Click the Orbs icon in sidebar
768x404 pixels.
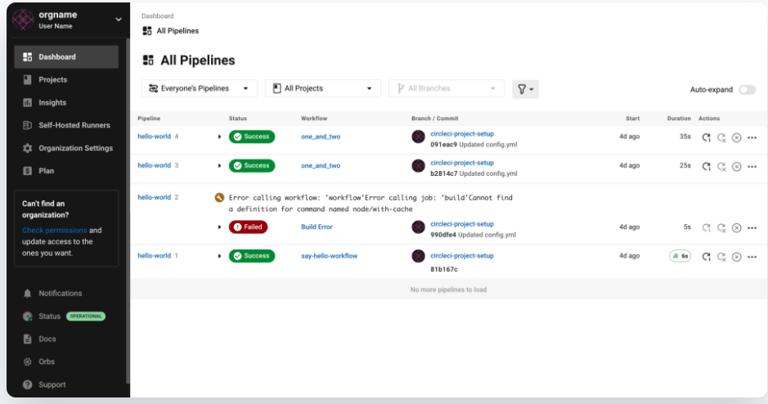(27, 361)
